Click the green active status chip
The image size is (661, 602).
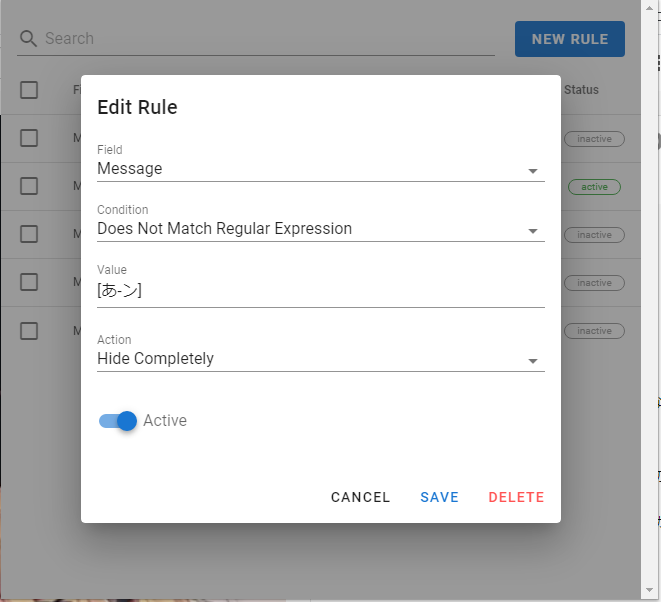tap(594, 187)
